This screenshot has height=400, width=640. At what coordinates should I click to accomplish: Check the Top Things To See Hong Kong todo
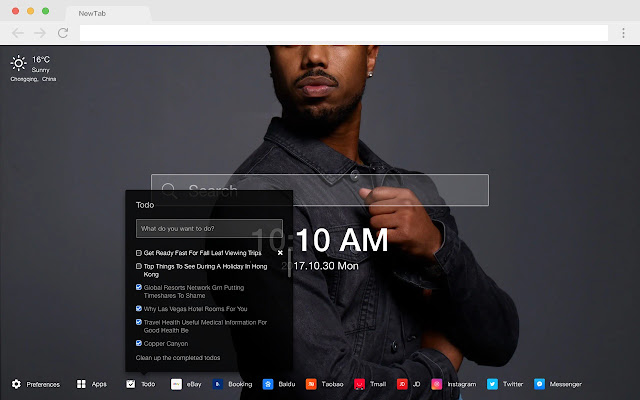pos(139,266)
